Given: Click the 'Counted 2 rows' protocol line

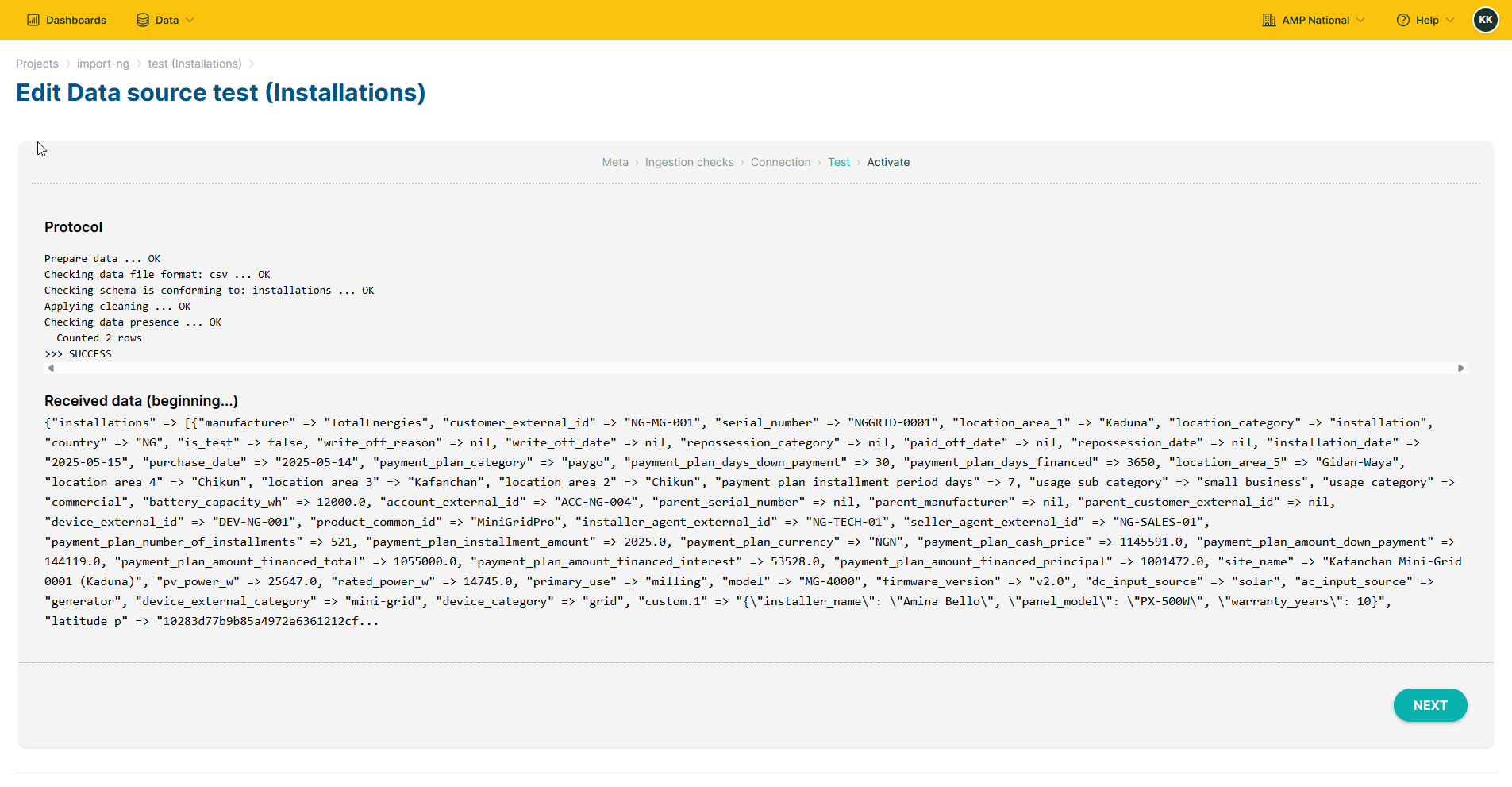Looking at the screenshot, I should coord(99,338).
